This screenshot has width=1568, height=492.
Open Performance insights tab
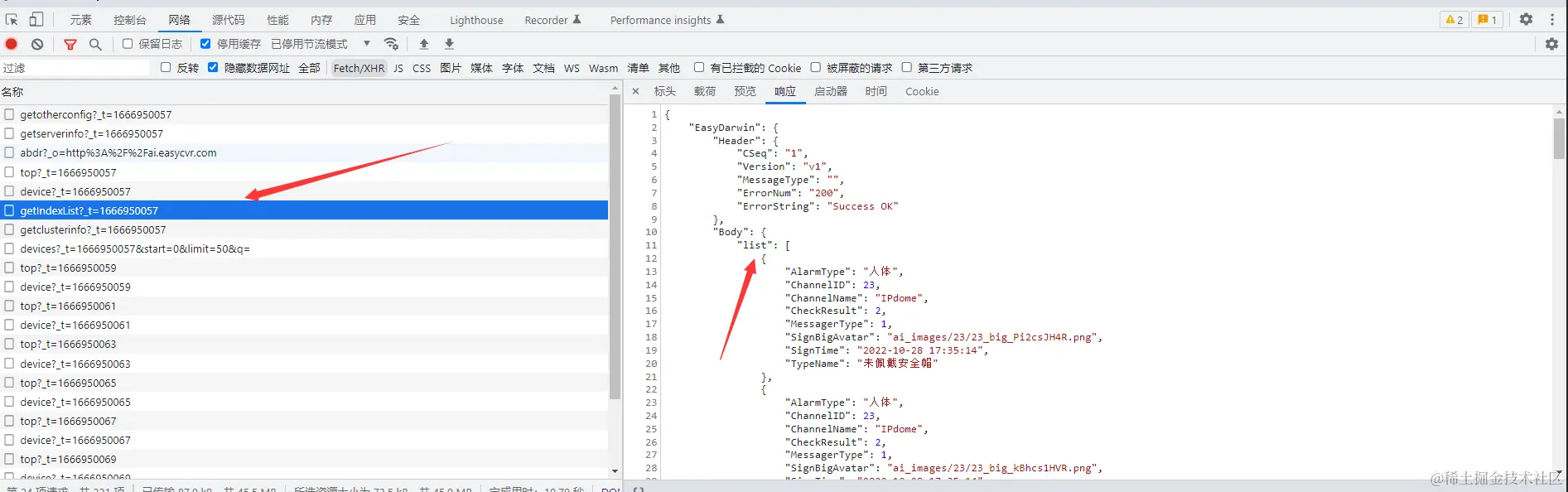pyautogui.click(x=667, y=20)
